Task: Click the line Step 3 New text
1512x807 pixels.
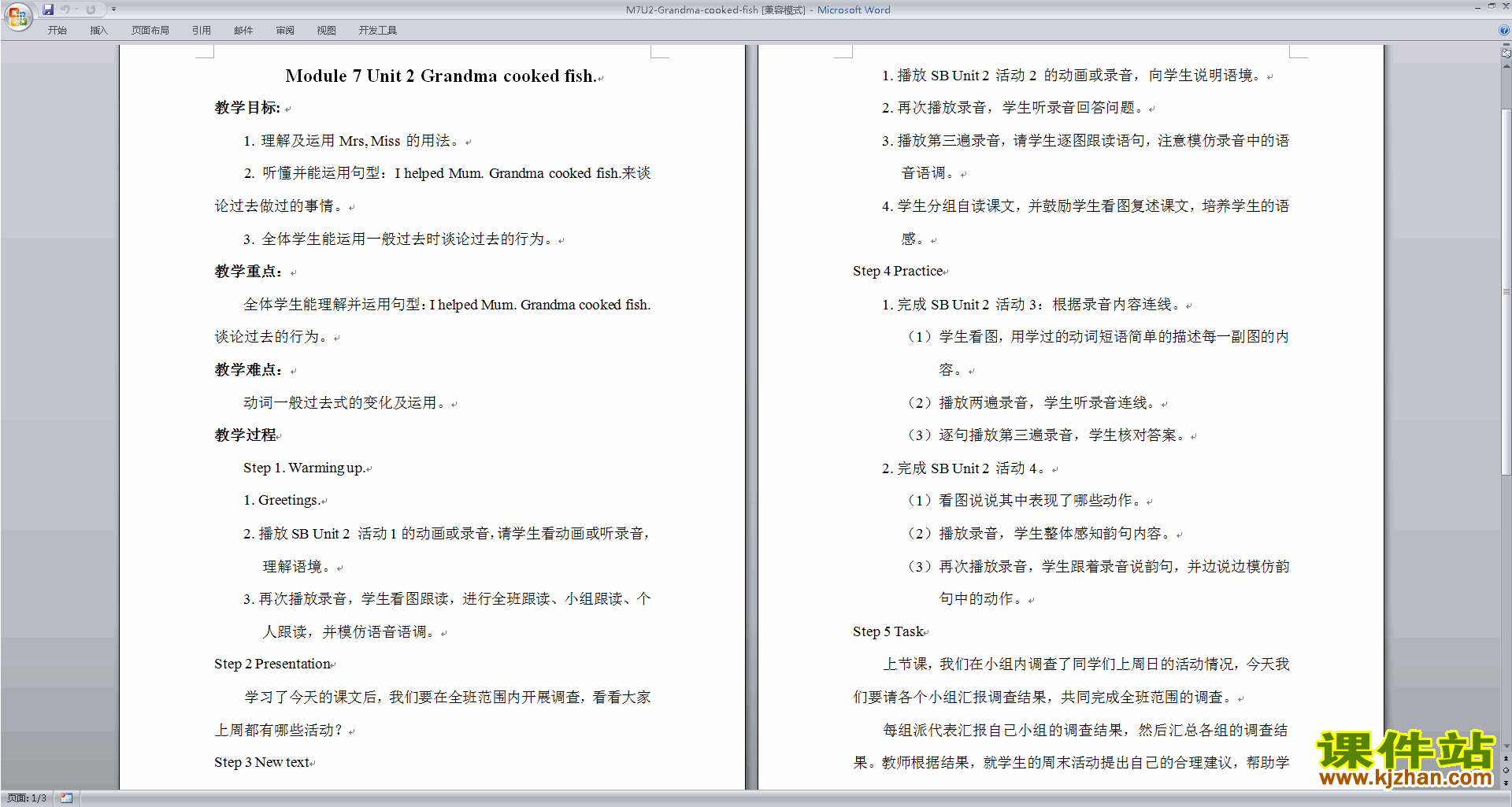Action: pos(262,762)
